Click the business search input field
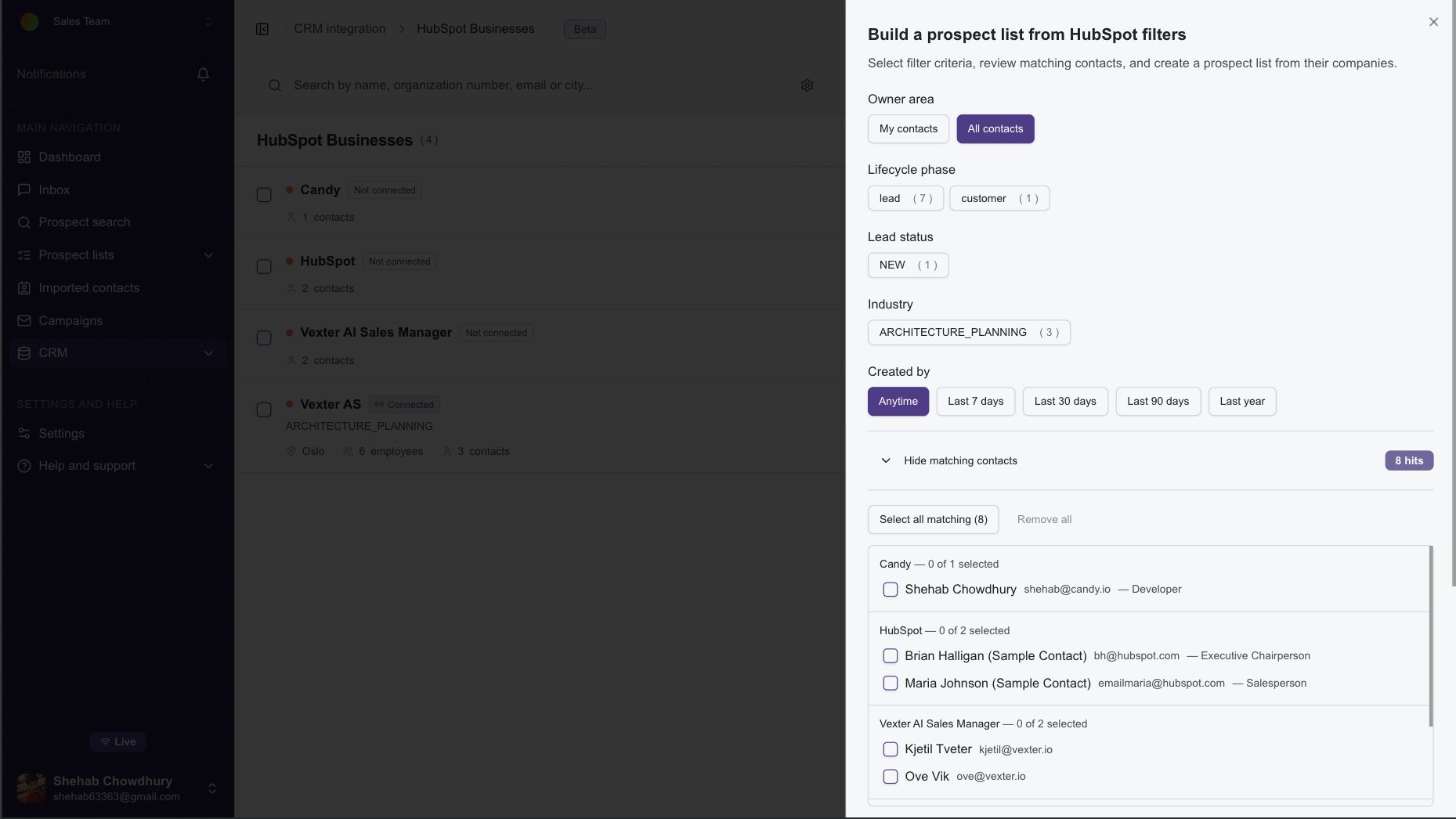1456x819 pixels. tap(540, 85)
